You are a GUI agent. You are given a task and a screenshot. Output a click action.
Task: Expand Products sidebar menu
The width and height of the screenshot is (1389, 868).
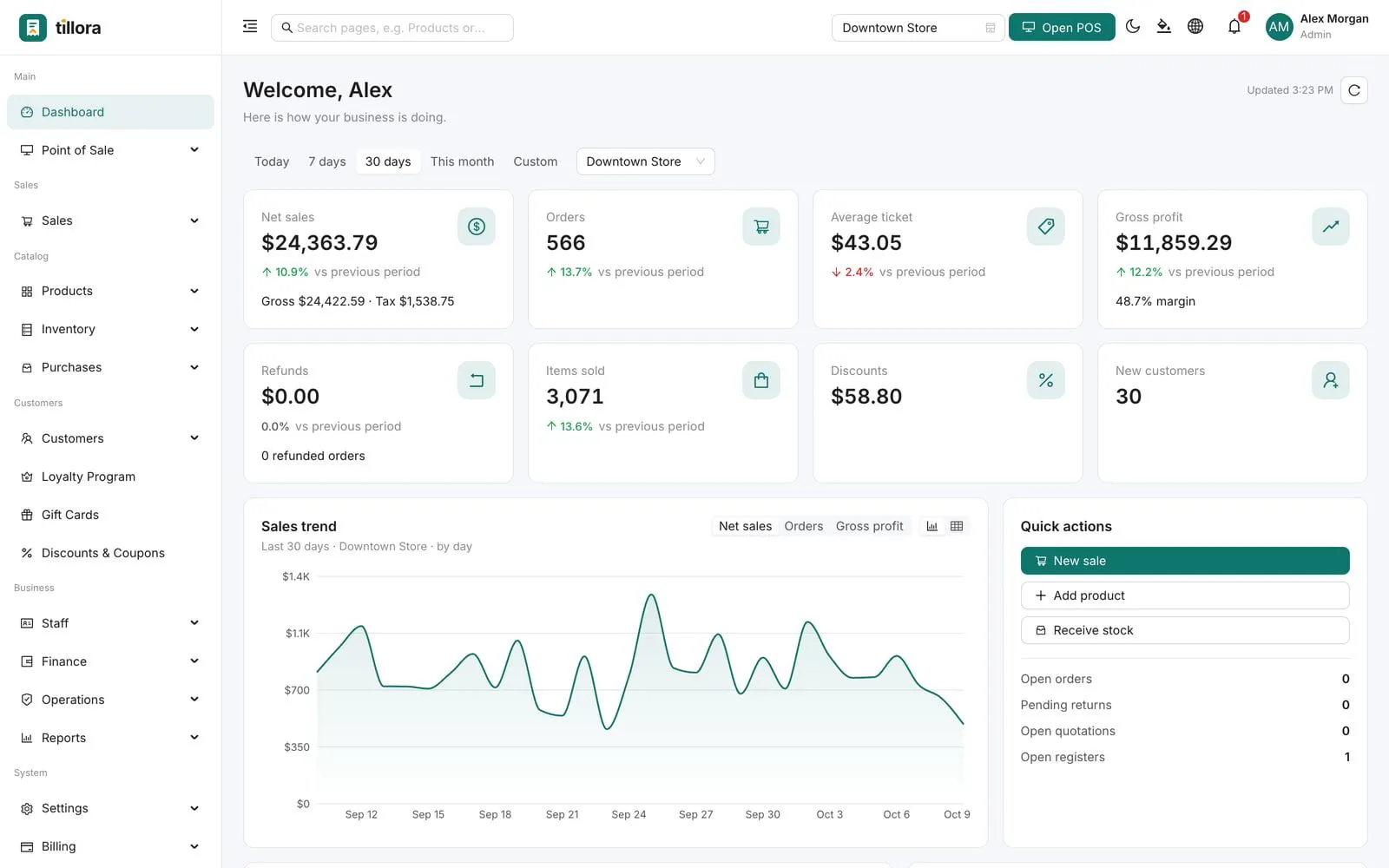[x=110, y=291]
